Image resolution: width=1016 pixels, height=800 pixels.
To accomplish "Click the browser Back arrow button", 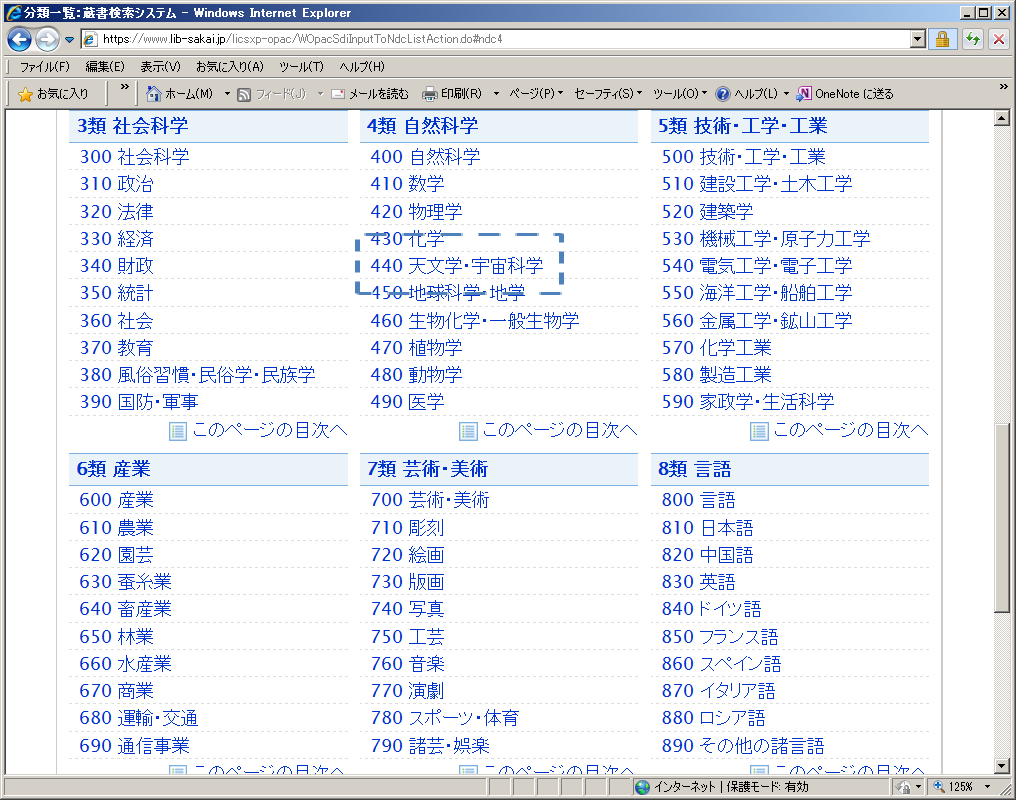I will coord(19,40).
